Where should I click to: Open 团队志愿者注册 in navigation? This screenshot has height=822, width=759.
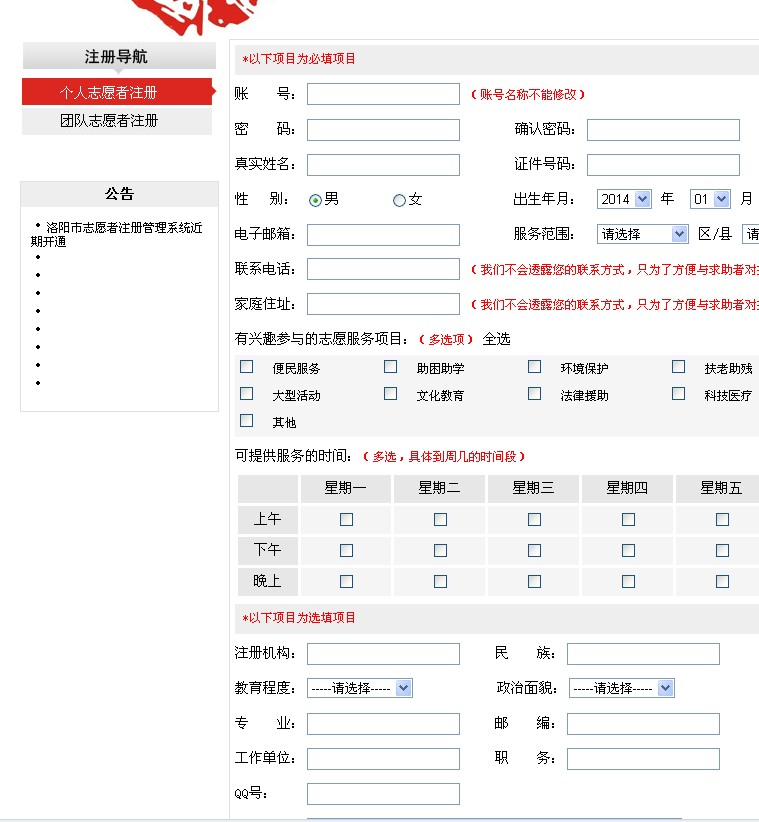tap(117, 121)
